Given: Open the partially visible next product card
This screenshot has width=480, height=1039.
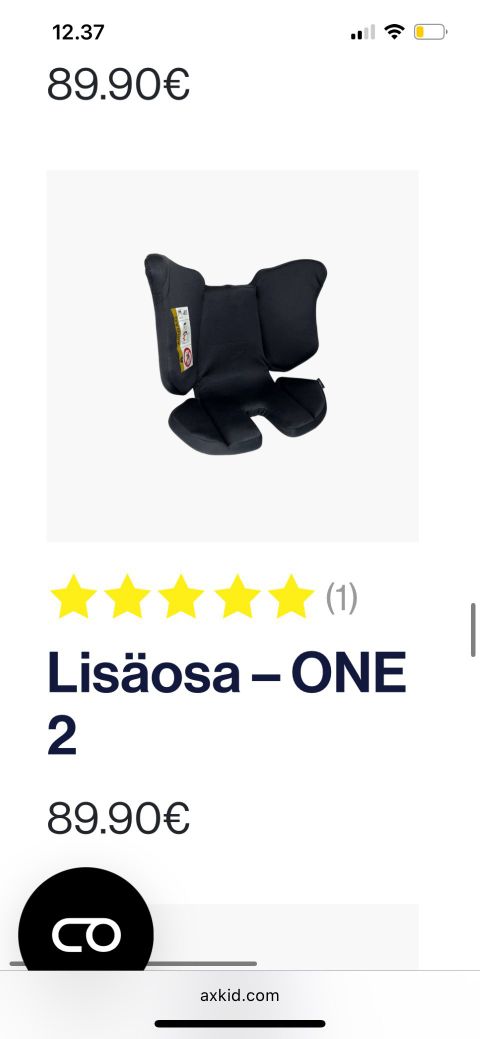Looking at the screenshot, I should (285, 936).
